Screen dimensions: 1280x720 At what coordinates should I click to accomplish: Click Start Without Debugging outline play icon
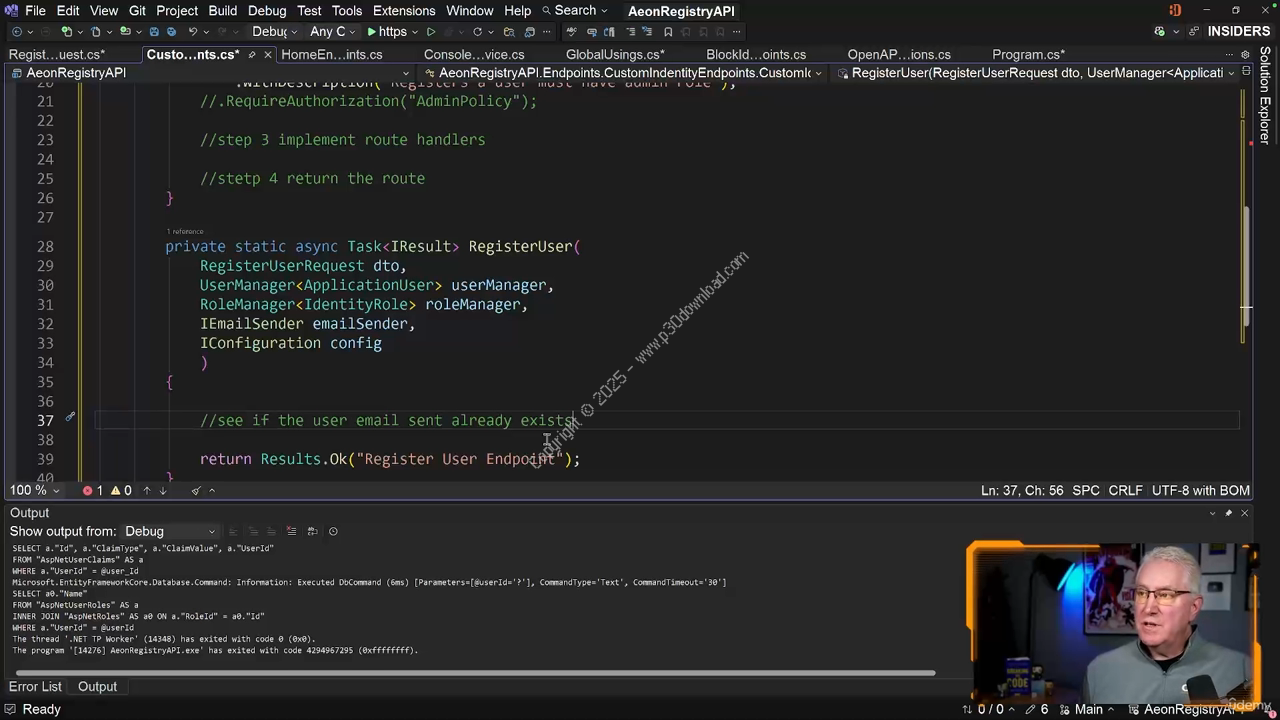[431, 32]
